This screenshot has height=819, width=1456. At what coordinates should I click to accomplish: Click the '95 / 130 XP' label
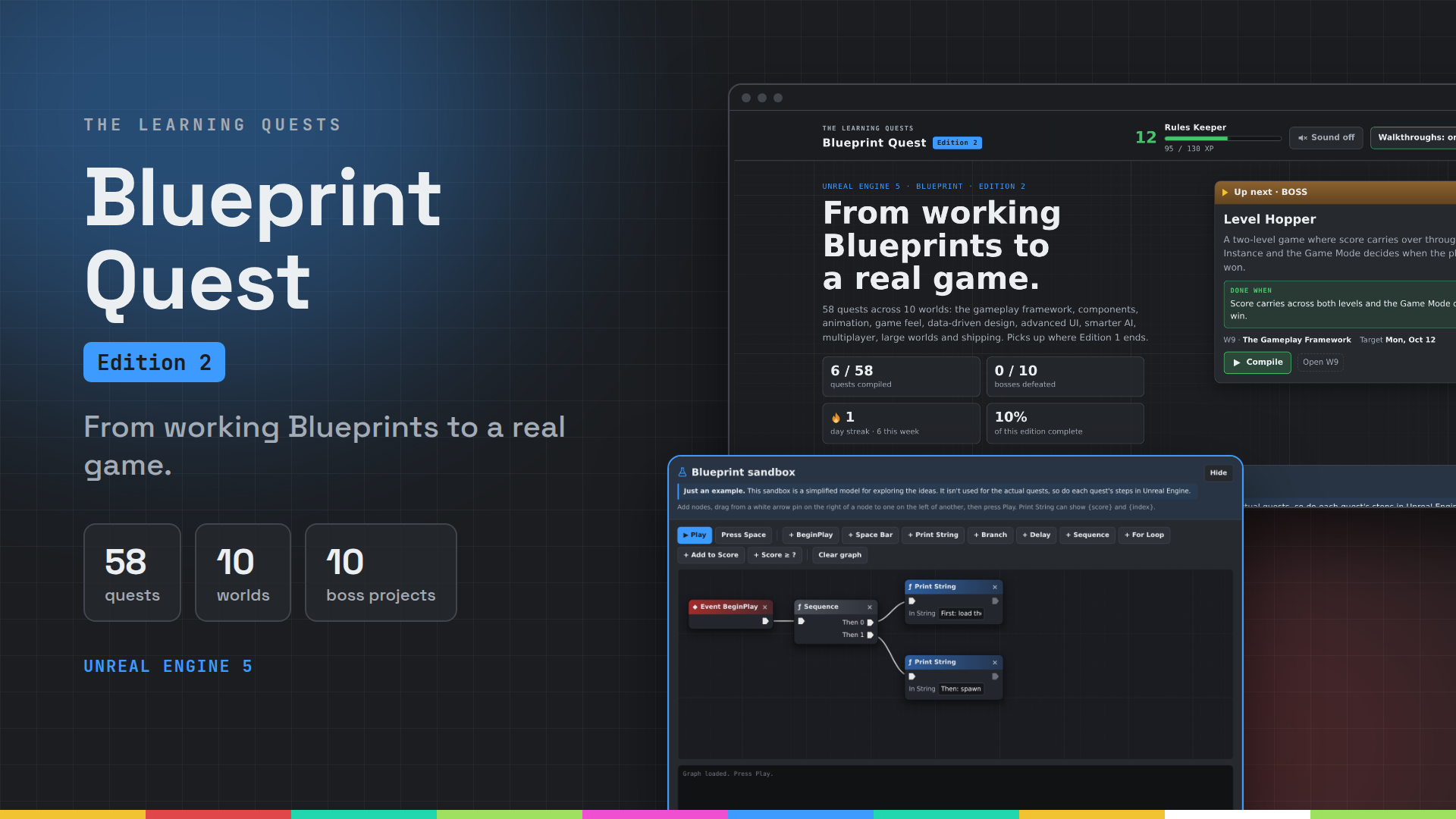[x=1188, y=149]
